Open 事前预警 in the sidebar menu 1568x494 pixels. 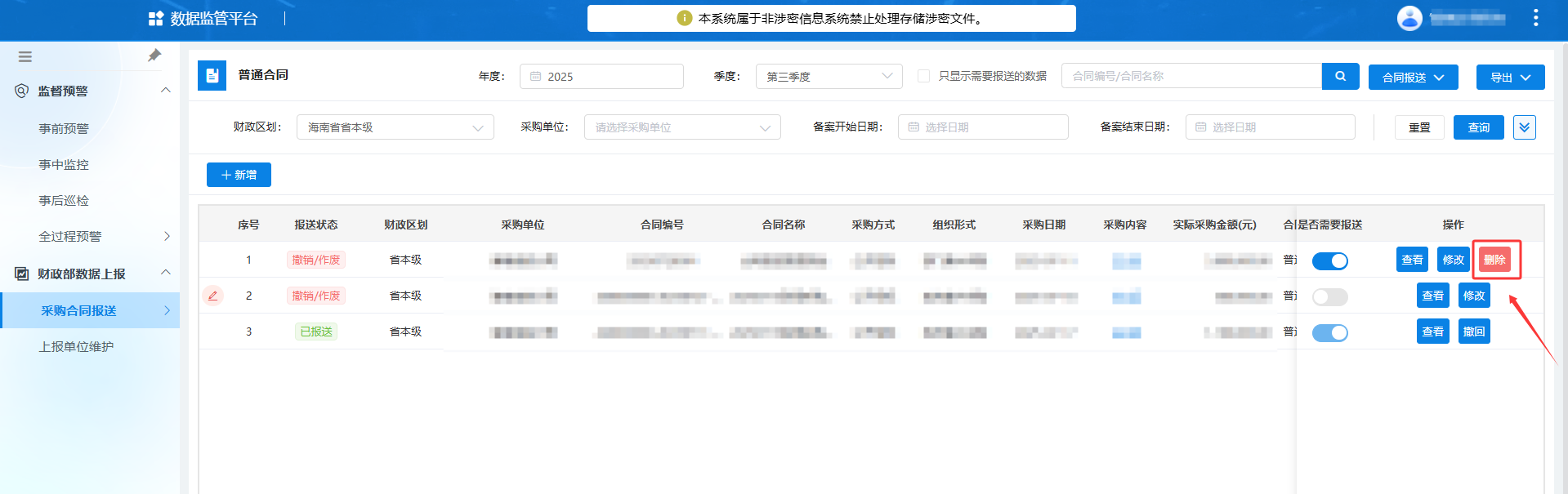tap(64, 129)
